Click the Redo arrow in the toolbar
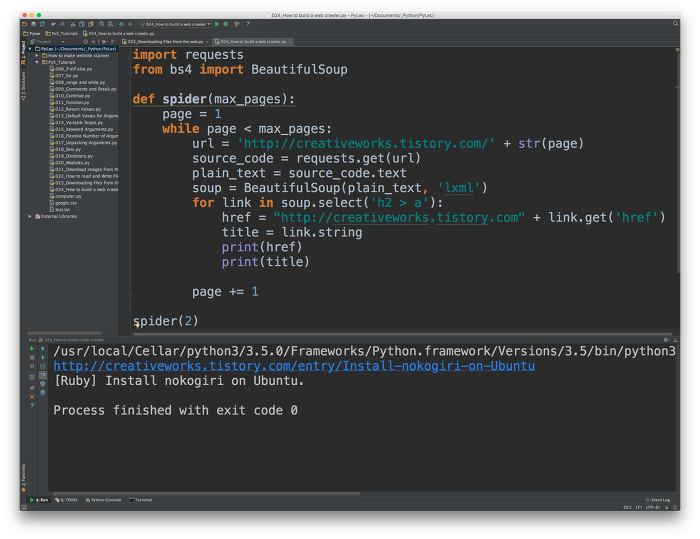 click(x=62, y=24)
